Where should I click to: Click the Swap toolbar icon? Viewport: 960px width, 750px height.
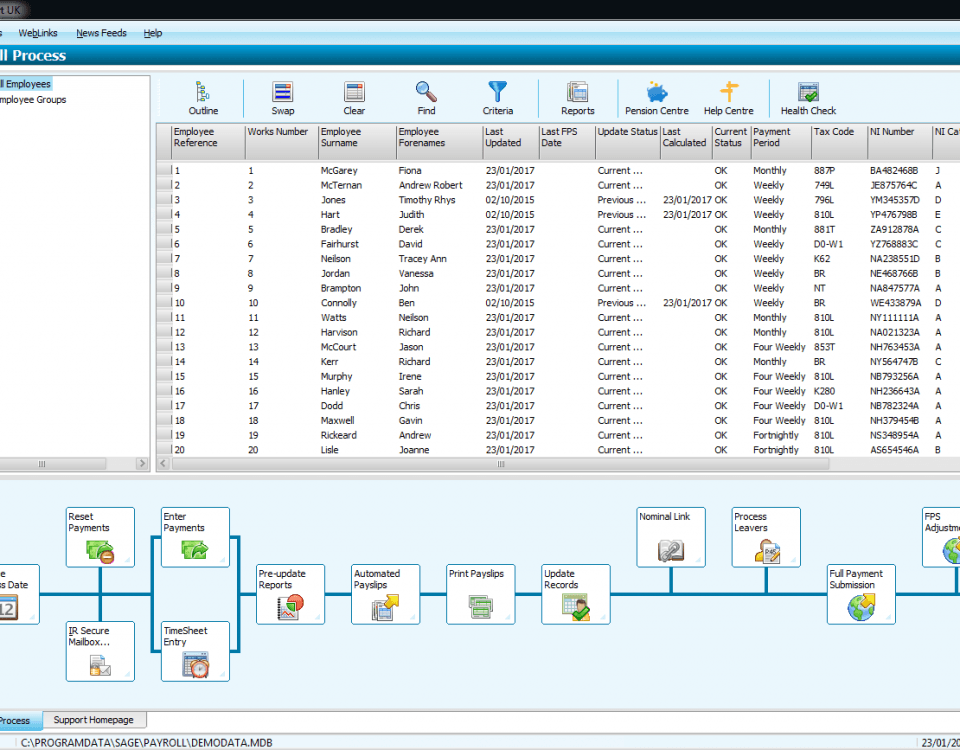point(283,98)
